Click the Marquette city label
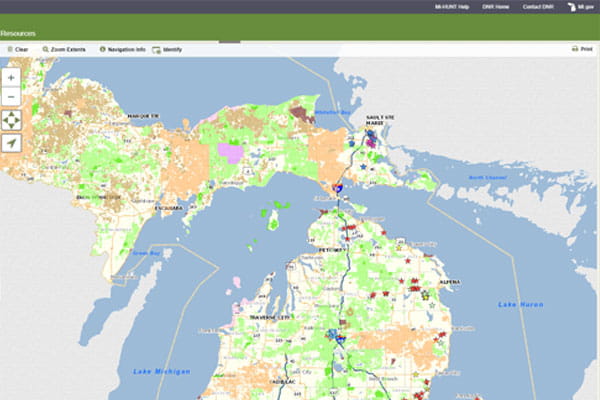 tap(143, 116)
